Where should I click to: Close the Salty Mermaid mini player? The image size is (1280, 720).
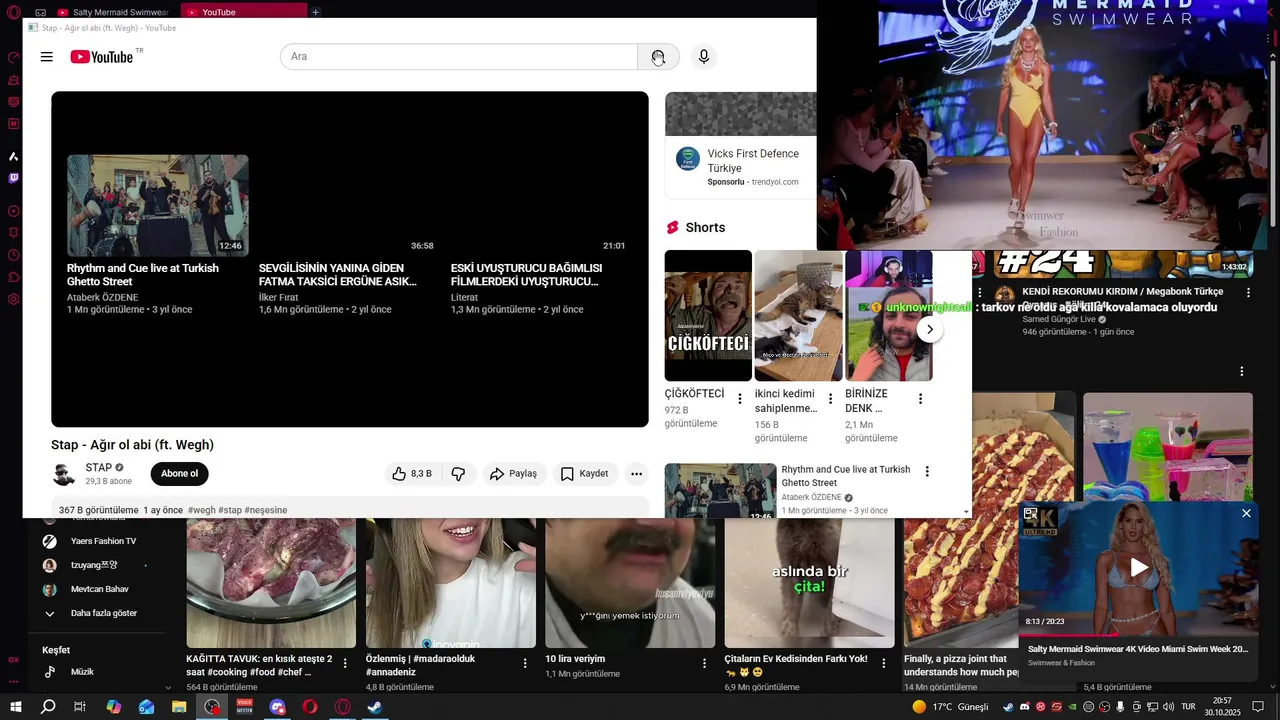(1246, 513)
